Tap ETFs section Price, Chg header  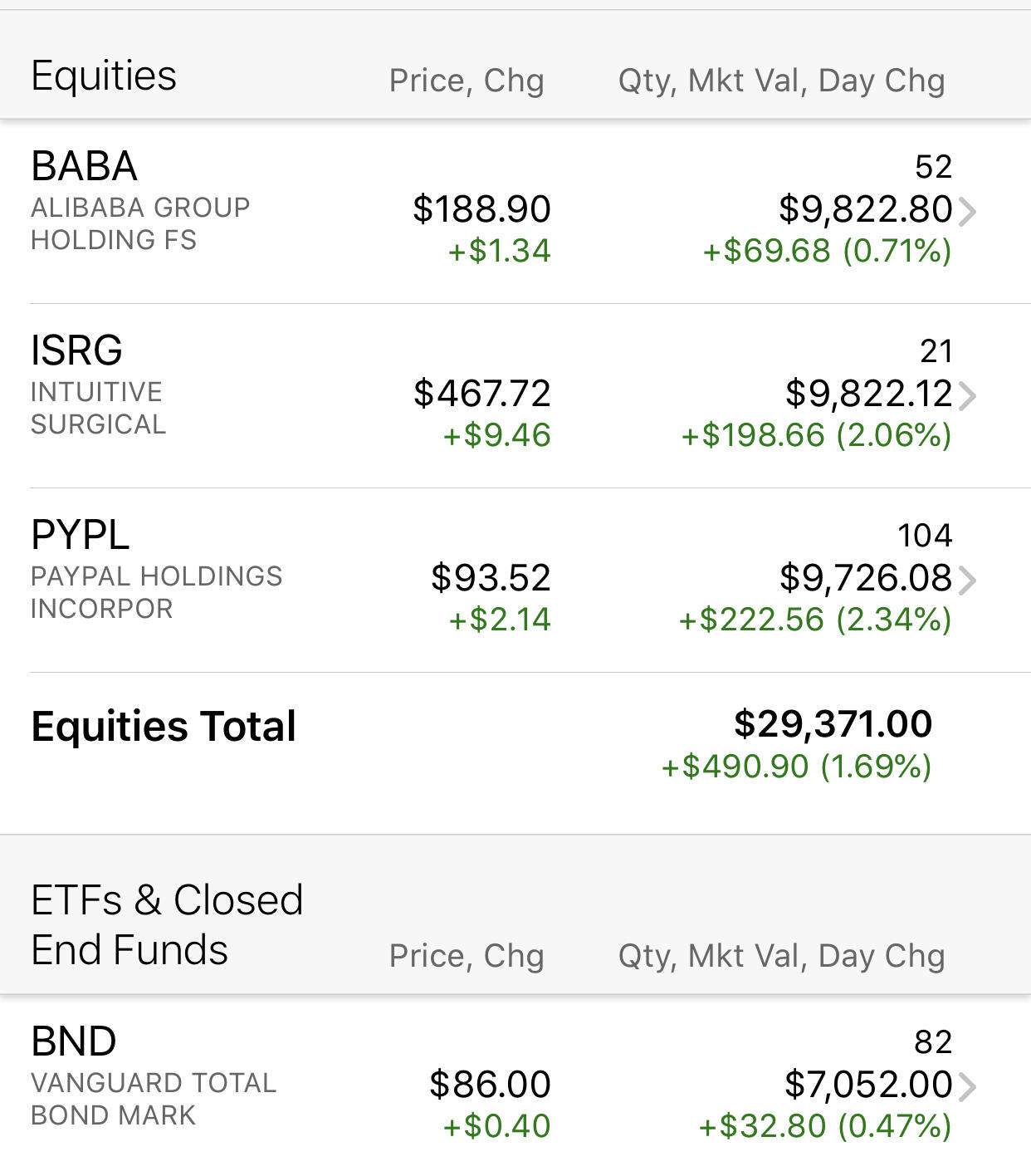[467, 956]
